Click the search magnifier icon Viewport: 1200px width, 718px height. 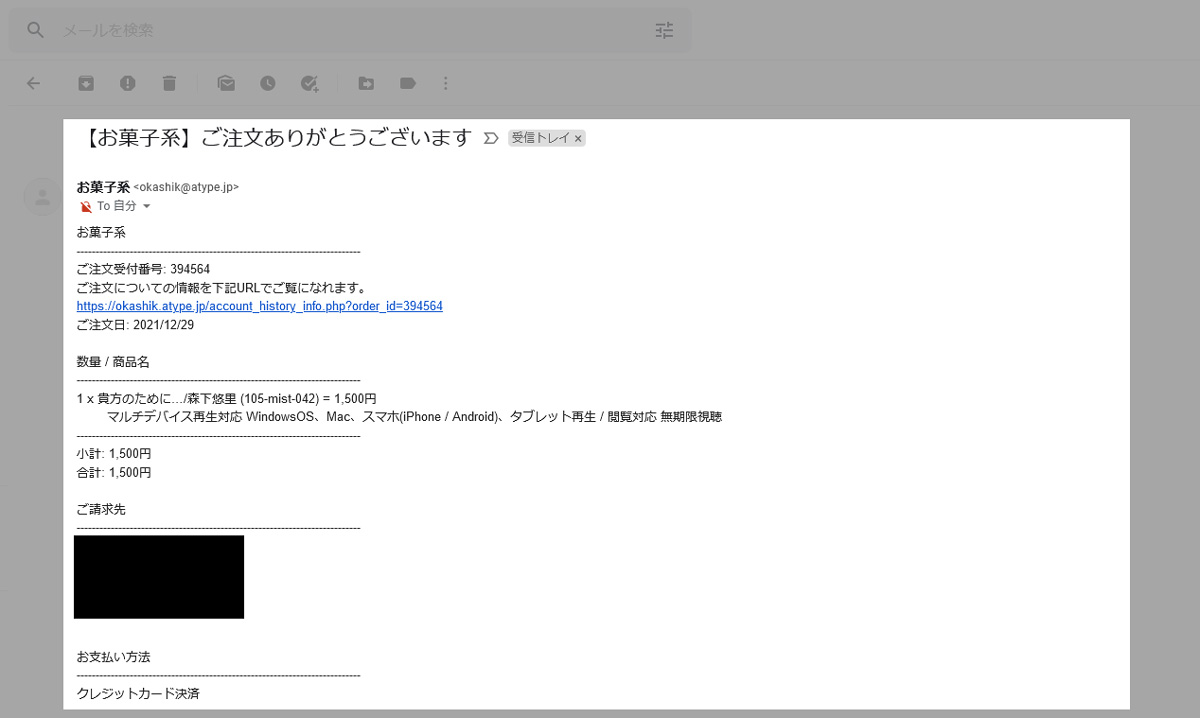tap(36, 30)
